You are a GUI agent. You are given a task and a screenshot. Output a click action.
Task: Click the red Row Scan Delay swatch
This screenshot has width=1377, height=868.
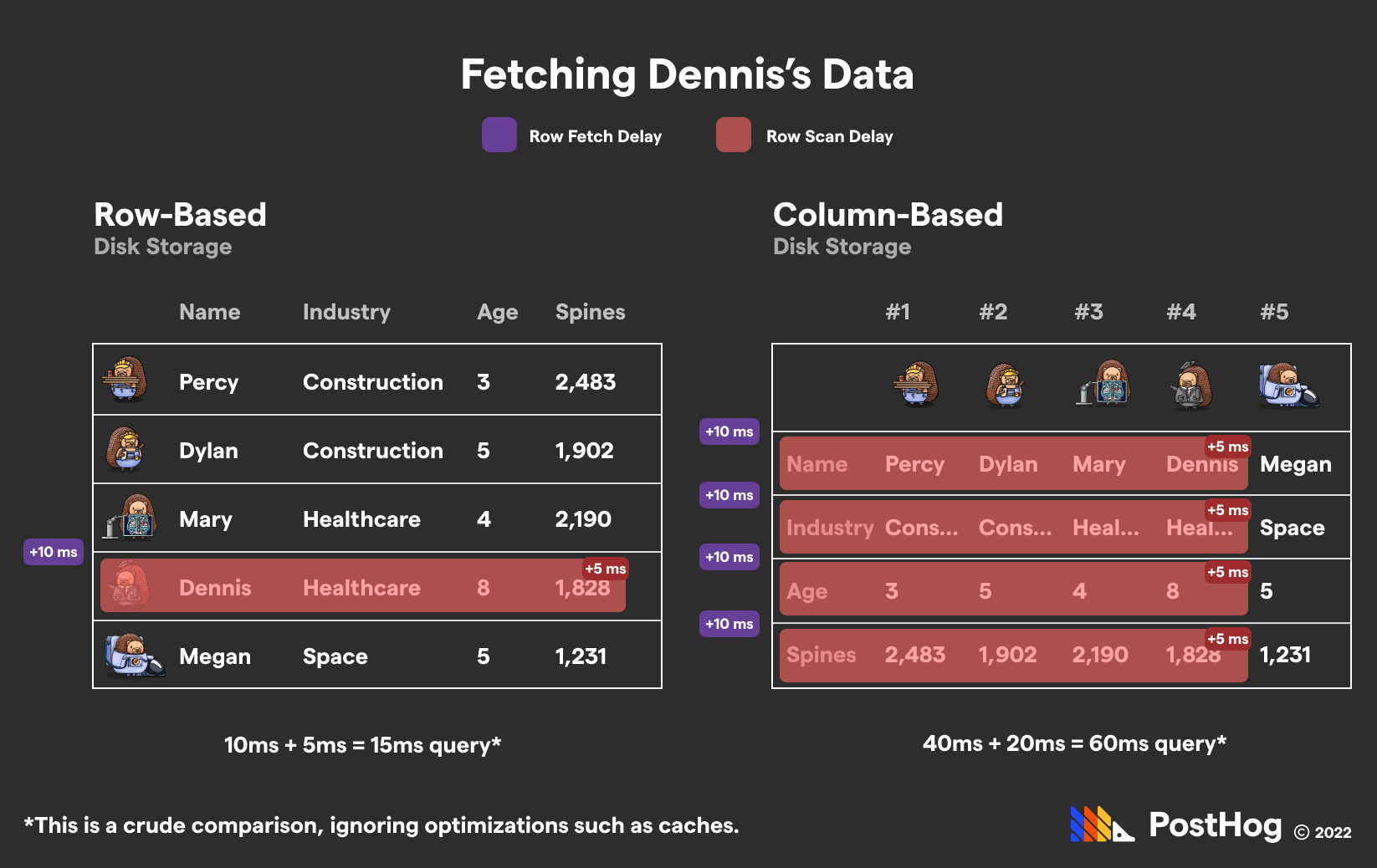click(734, 135)
